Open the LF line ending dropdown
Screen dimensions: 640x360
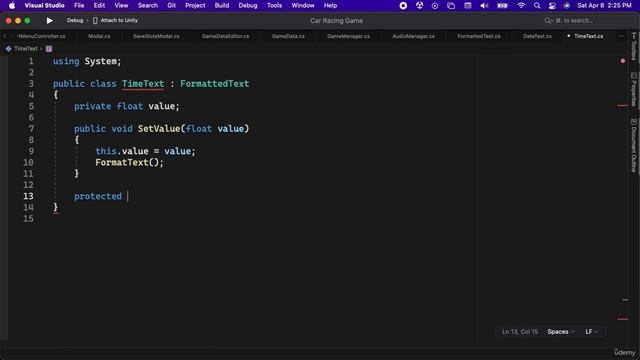592,332
